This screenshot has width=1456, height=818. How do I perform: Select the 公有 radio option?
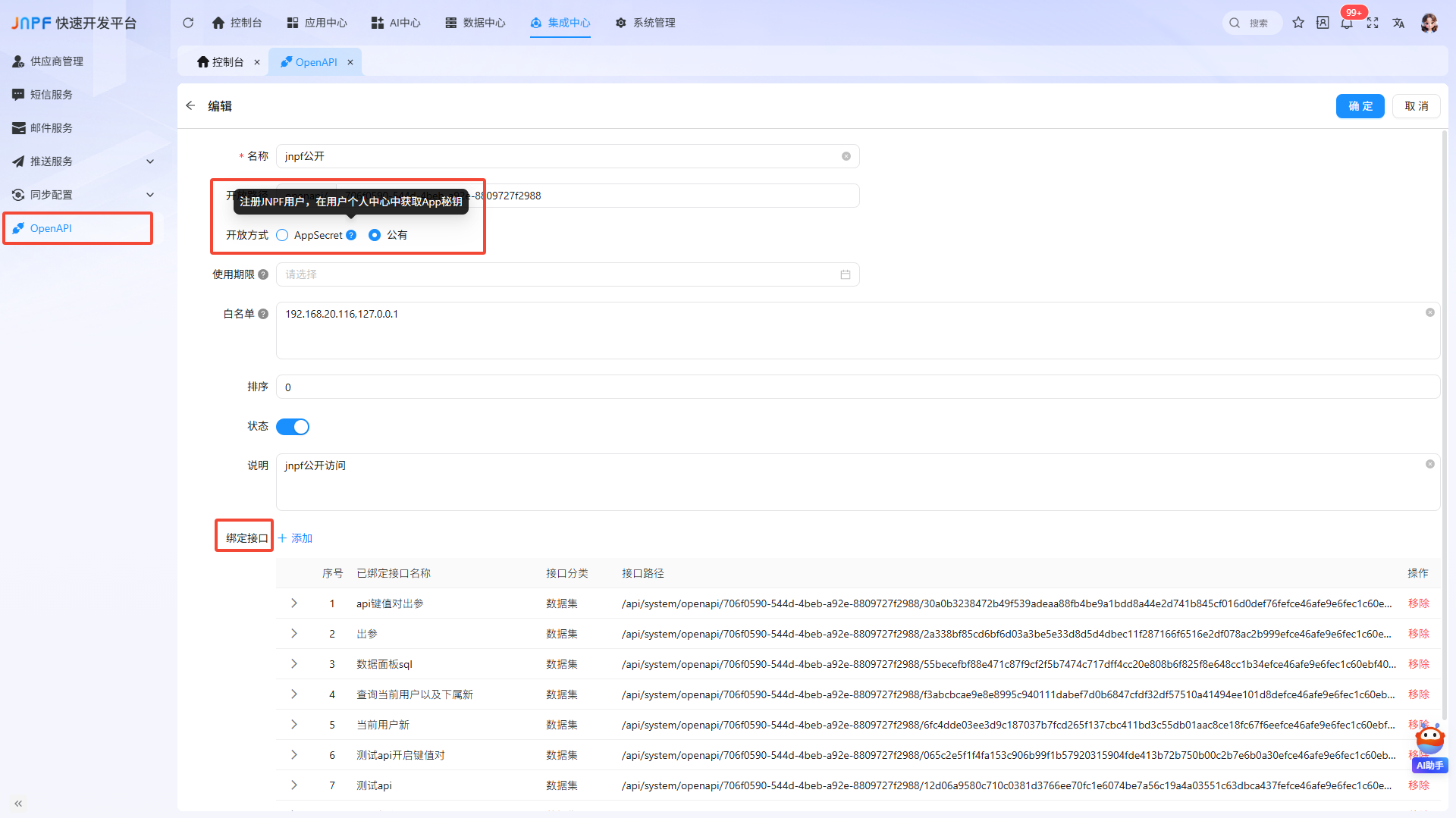375,235
